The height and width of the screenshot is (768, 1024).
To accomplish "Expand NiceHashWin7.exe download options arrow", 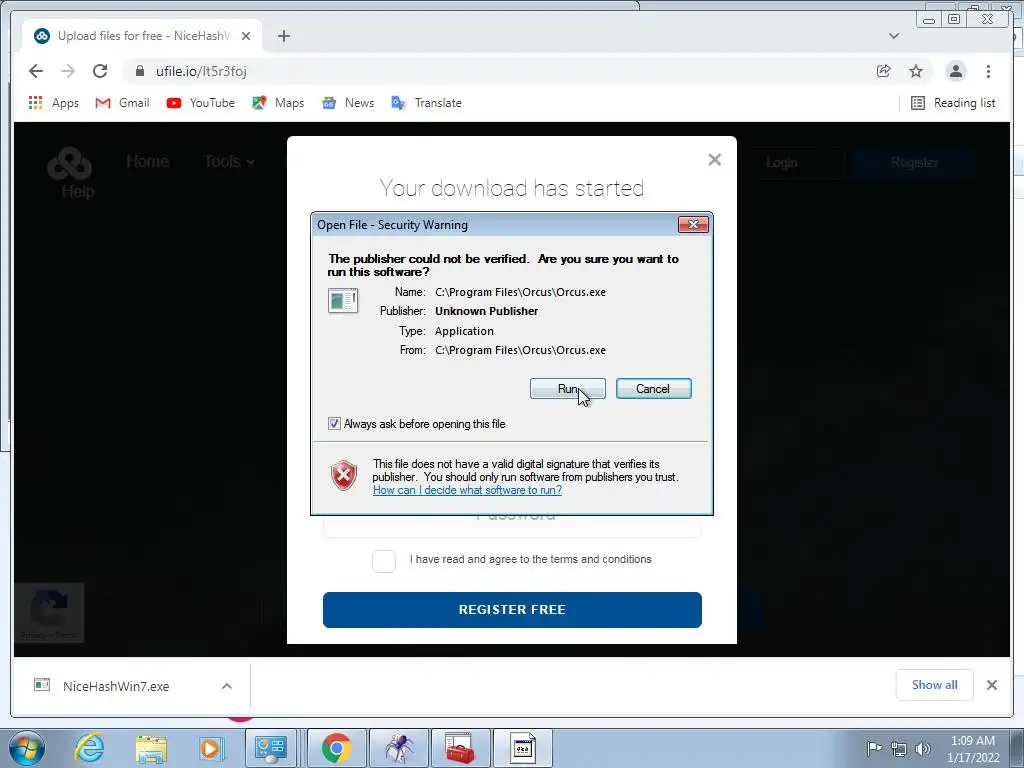I will (x=227, y=686).
